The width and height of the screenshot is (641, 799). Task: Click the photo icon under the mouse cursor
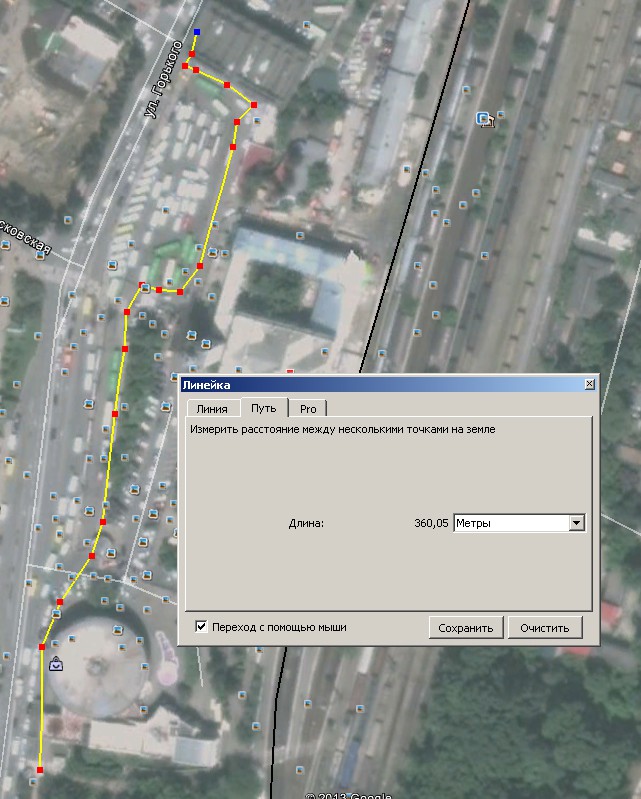click(483, 119)
